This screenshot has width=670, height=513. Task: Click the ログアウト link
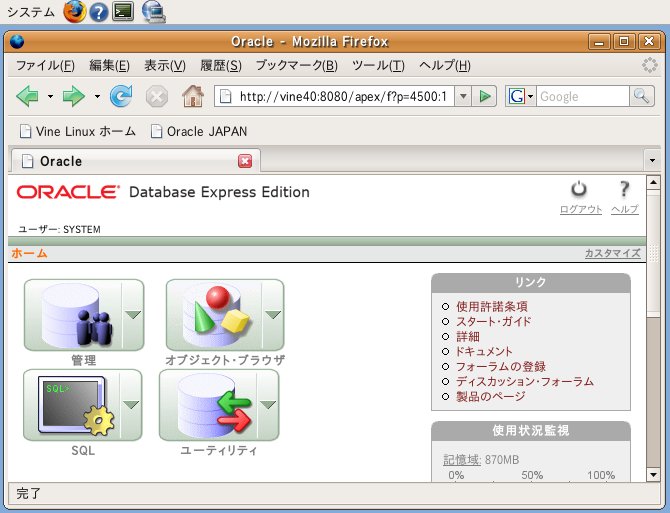[x=581, y=209]
